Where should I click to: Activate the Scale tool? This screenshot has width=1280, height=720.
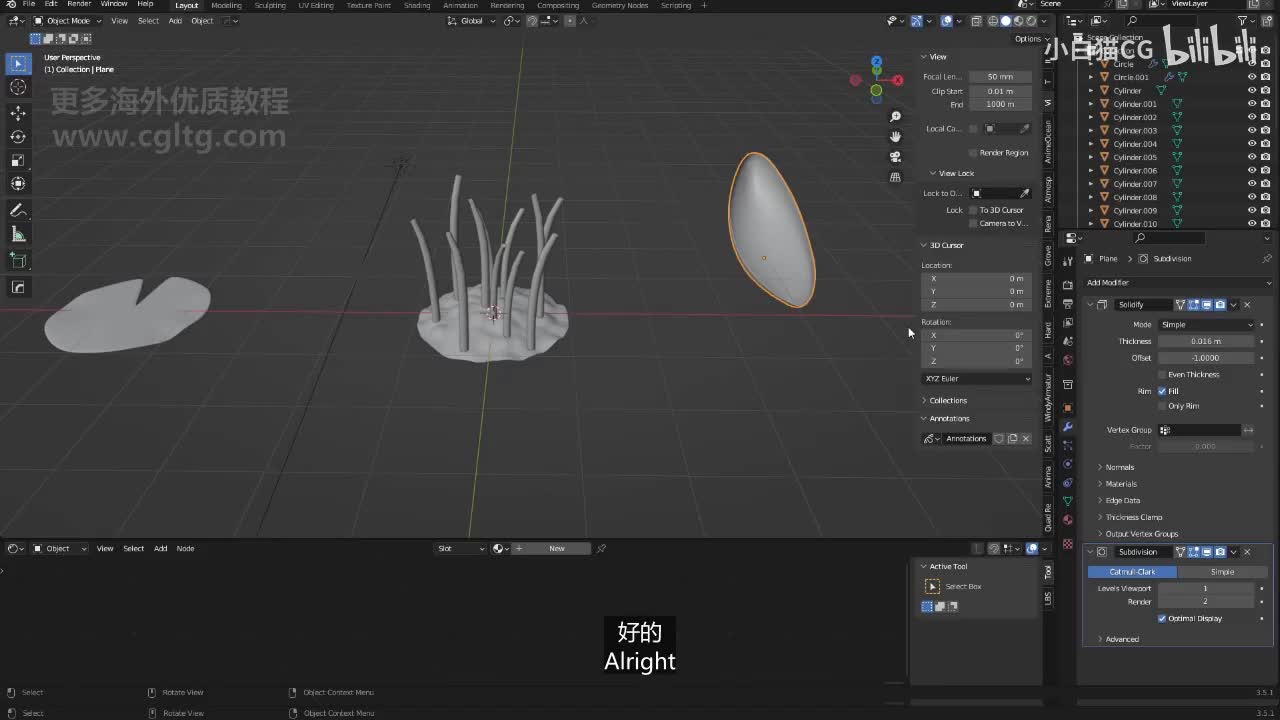click(18, 160)
